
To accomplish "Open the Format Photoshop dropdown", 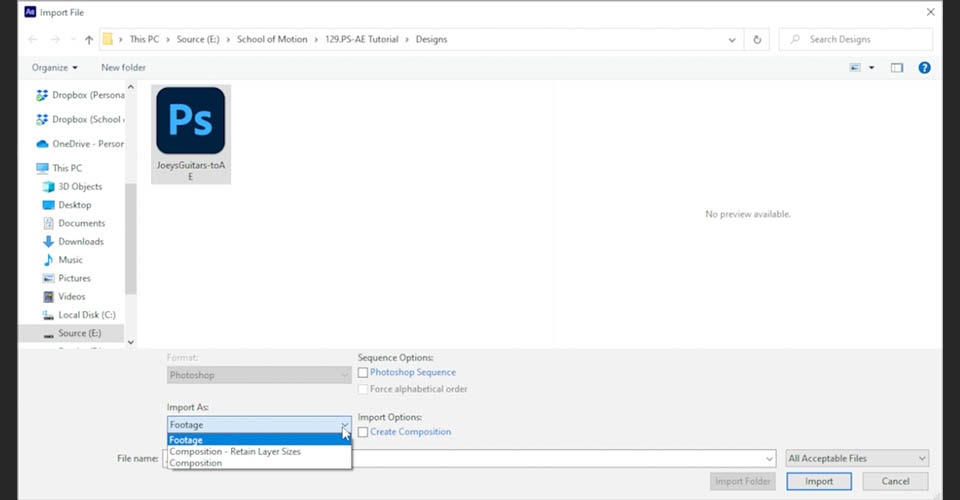I will pyautogui.click(x=259, y=375).
